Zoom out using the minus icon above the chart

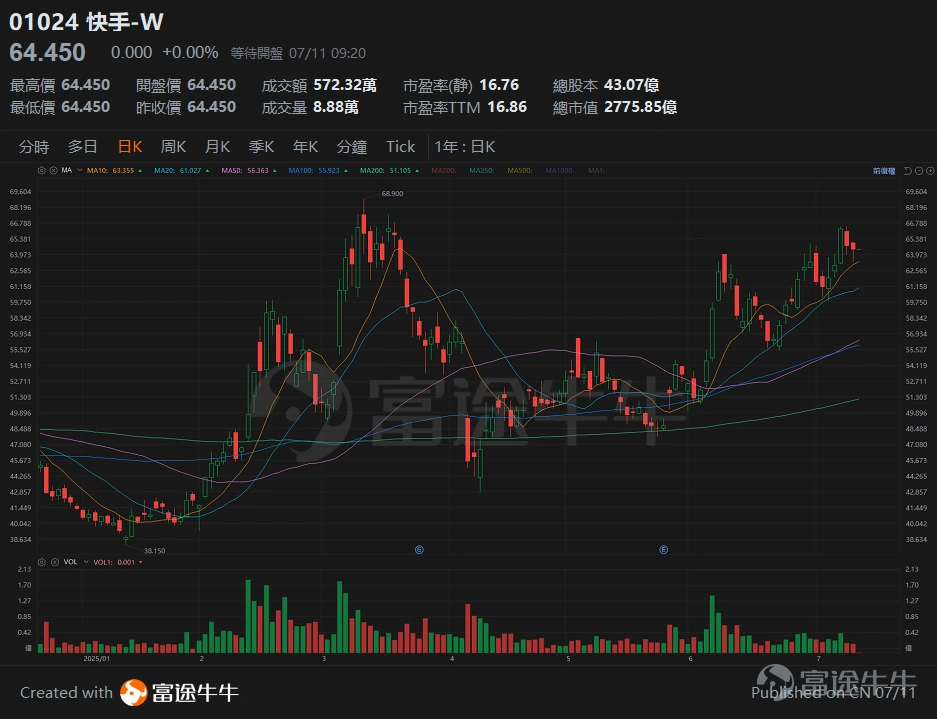coord(919,171)
